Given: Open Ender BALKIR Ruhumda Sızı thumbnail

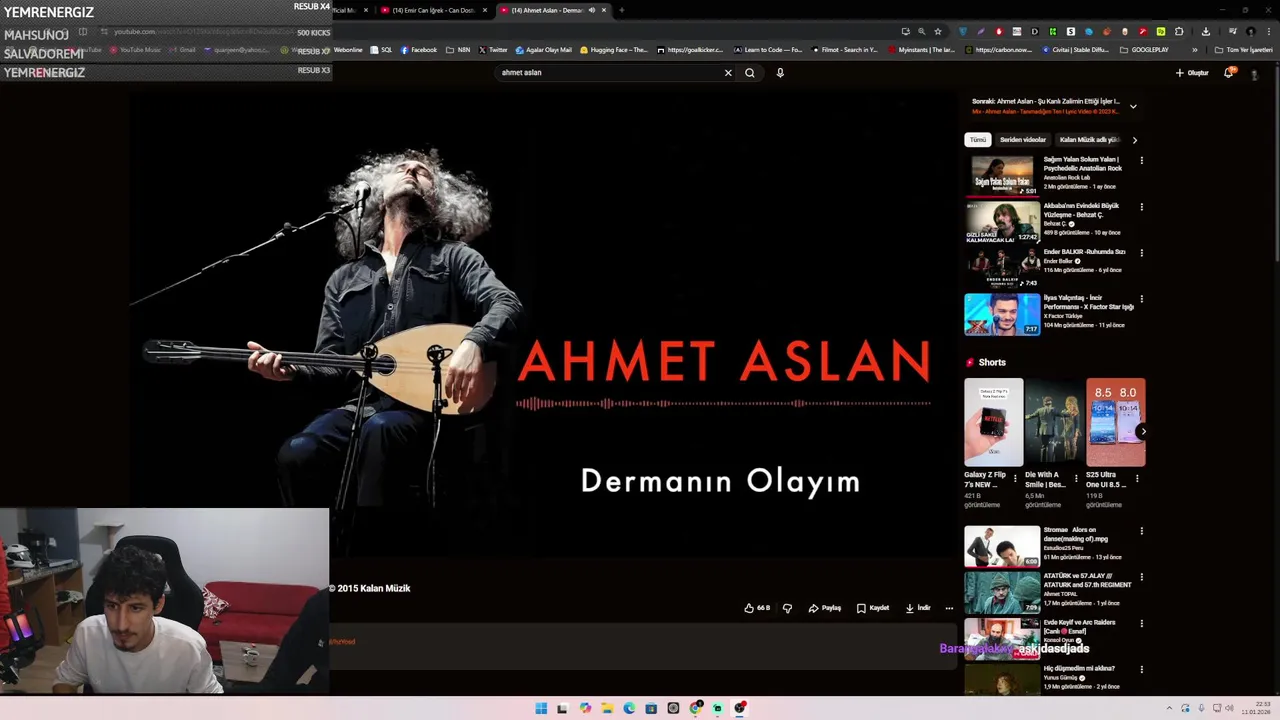Looking at the screenshot, I should coord(1002,268).
